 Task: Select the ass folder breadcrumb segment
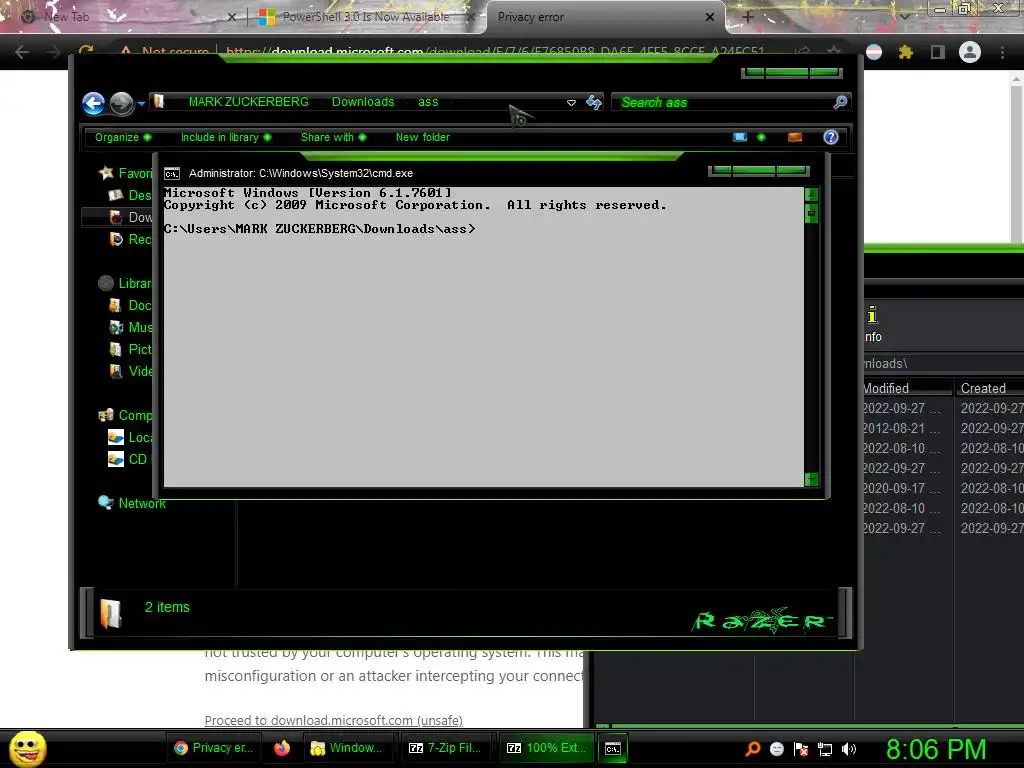[428, 102]
